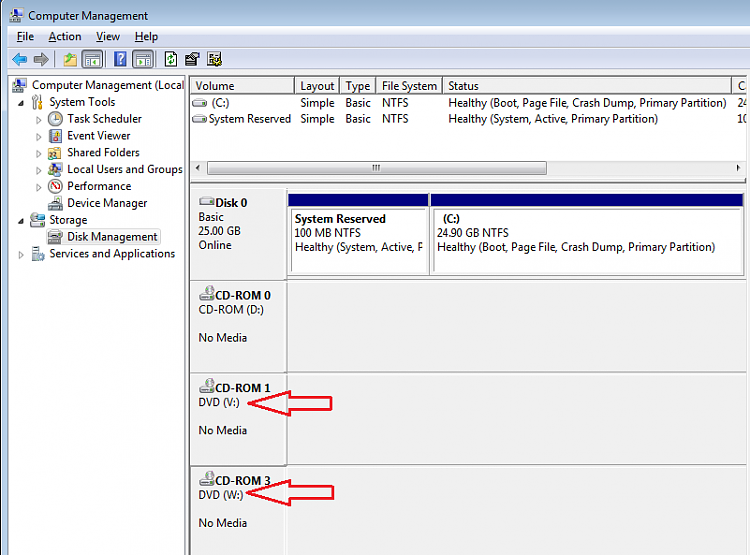Image resolution: width=750 pixels, height=555 pixels.
Task: Click the Disk 0 drive icon
Action: [207, 201]
